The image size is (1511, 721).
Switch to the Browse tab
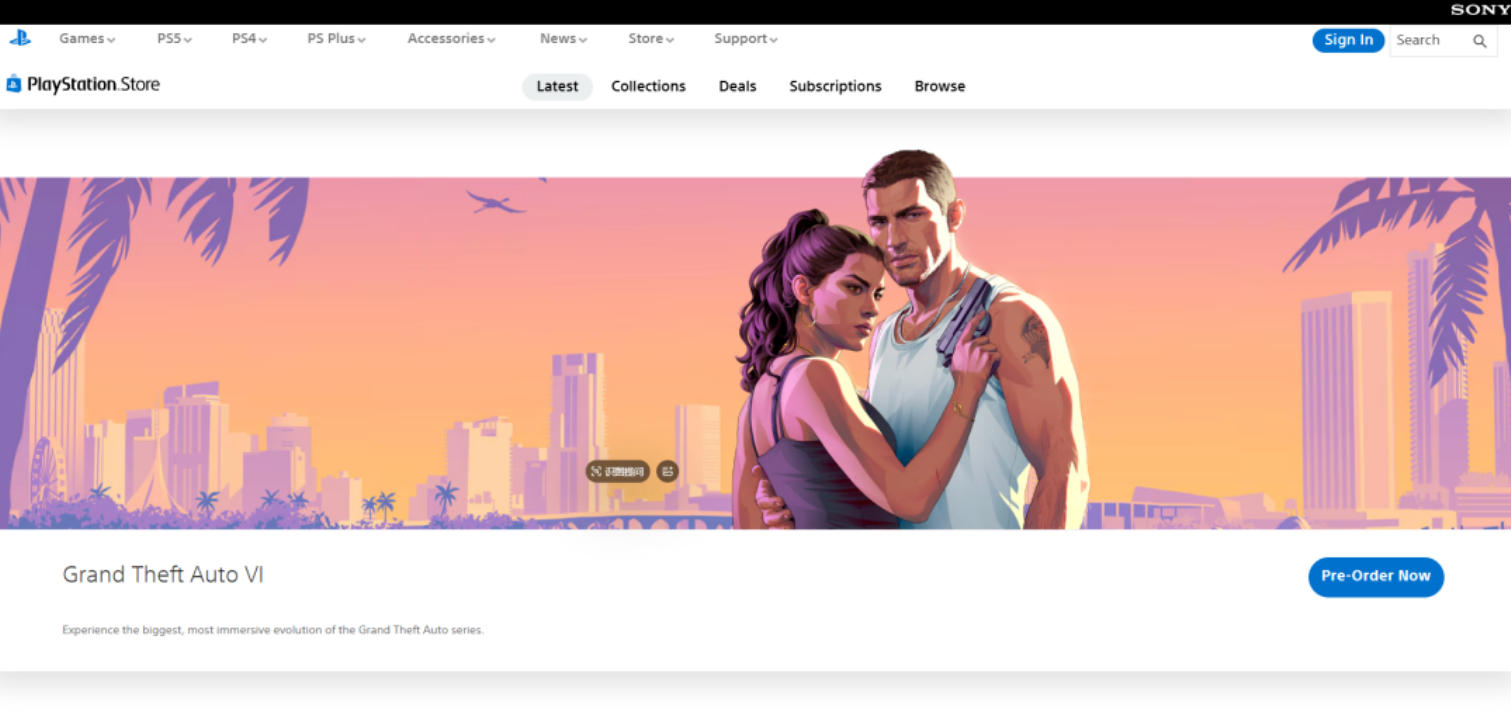coord(940,87)
